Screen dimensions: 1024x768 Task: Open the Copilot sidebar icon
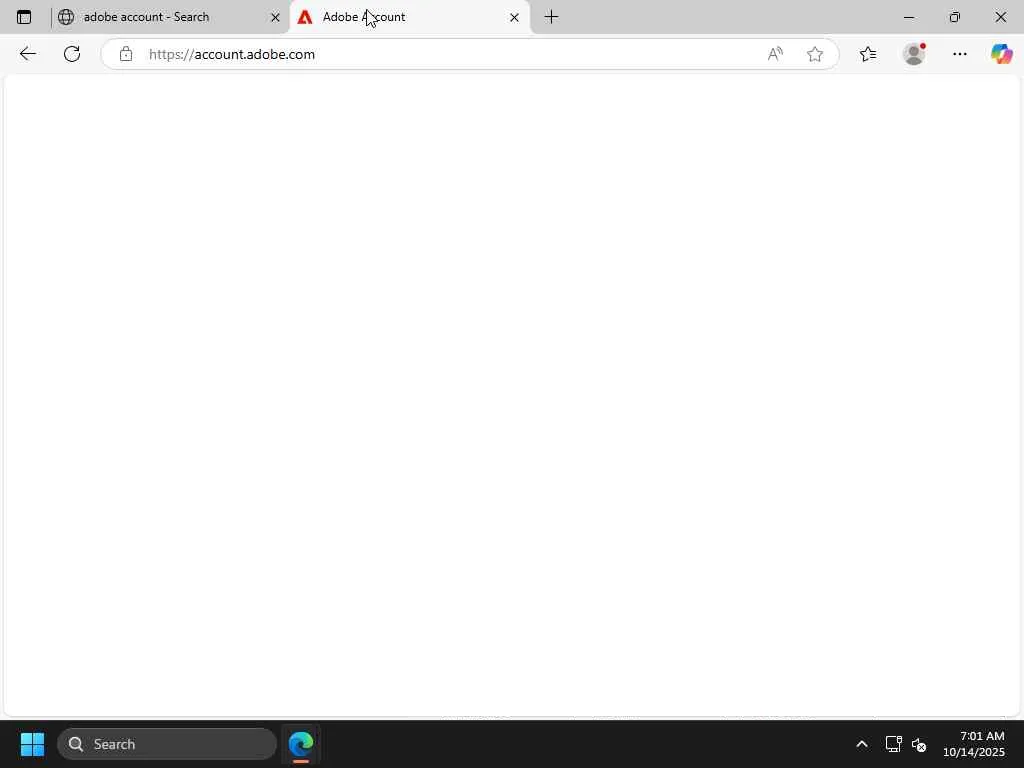coord(1001,54)
